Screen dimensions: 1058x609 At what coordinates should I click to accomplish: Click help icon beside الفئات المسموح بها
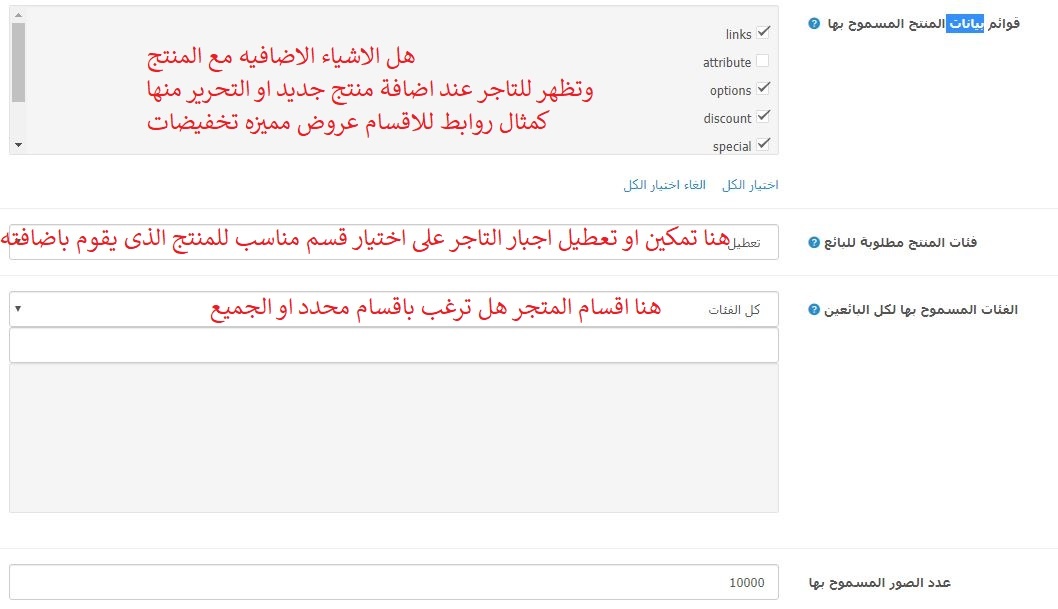tap(813, 310)
